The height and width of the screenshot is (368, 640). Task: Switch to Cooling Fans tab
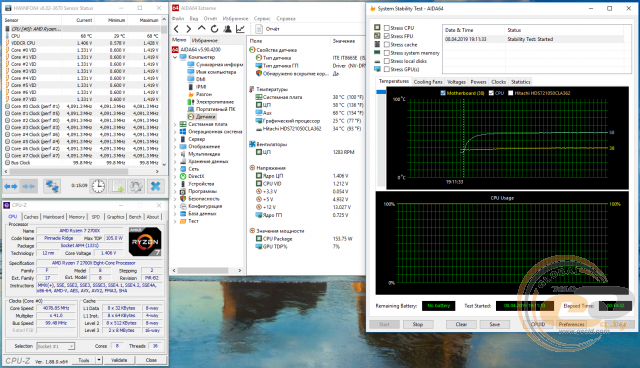coord(428,82)
